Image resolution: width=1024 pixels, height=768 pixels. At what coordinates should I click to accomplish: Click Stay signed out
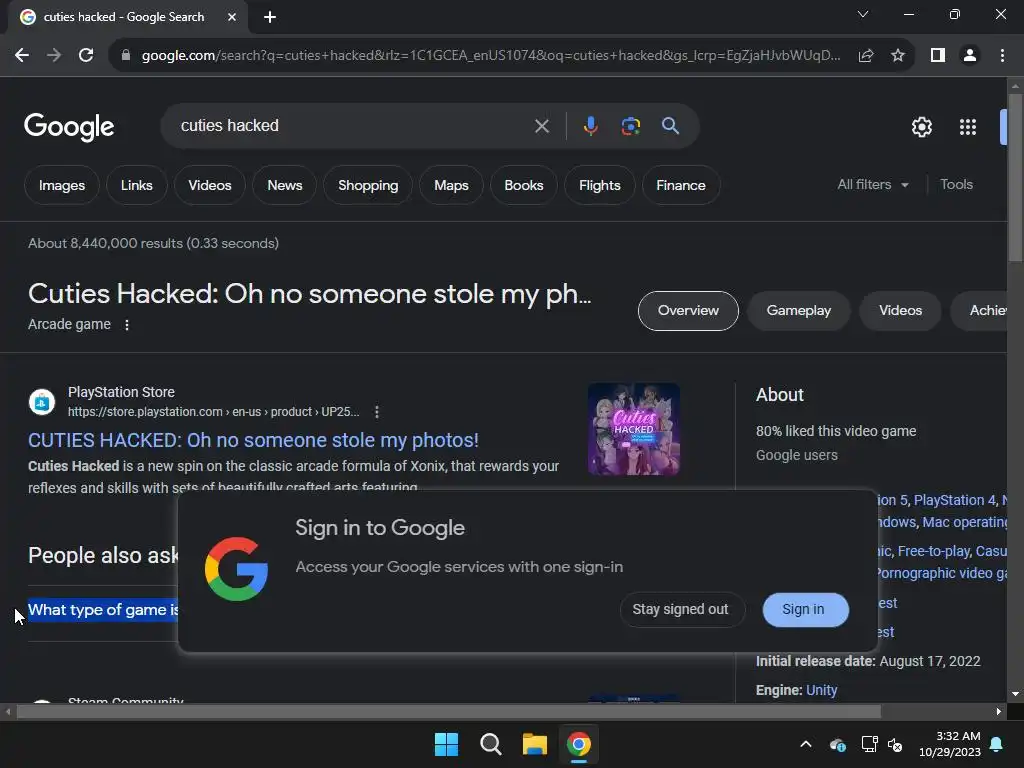coord(680,609)
